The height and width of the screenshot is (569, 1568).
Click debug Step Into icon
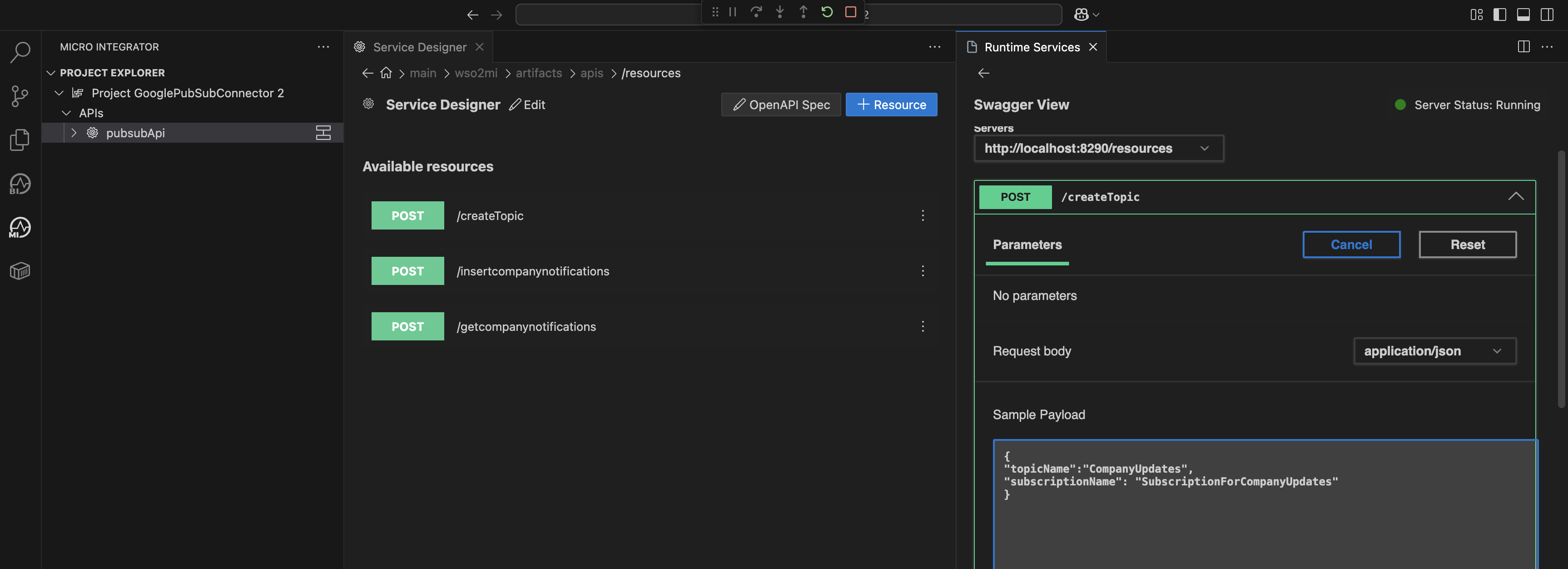(780, 12)
